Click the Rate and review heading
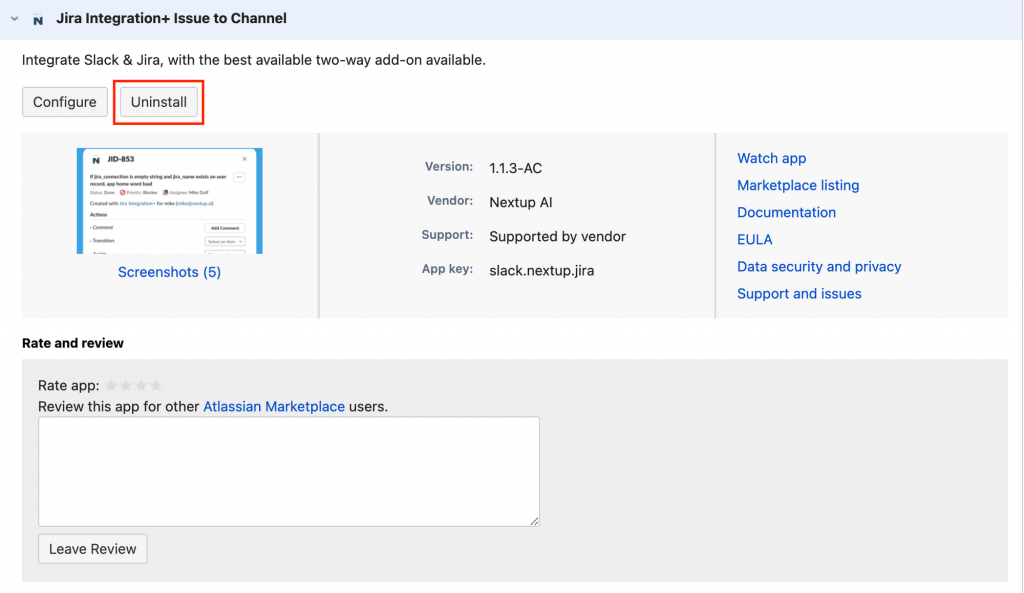 pos(72,343)
